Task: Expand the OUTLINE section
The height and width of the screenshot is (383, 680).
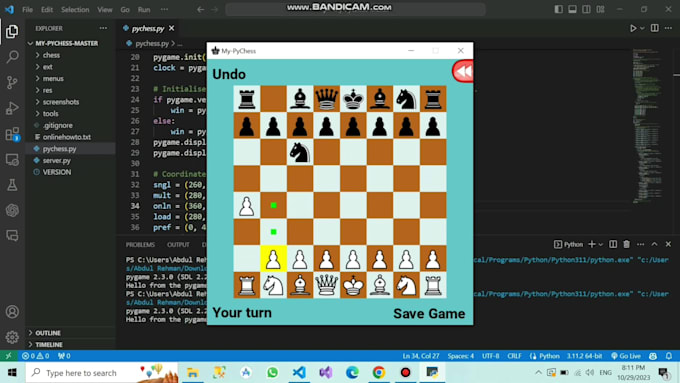Action: [x=48, y=333]
